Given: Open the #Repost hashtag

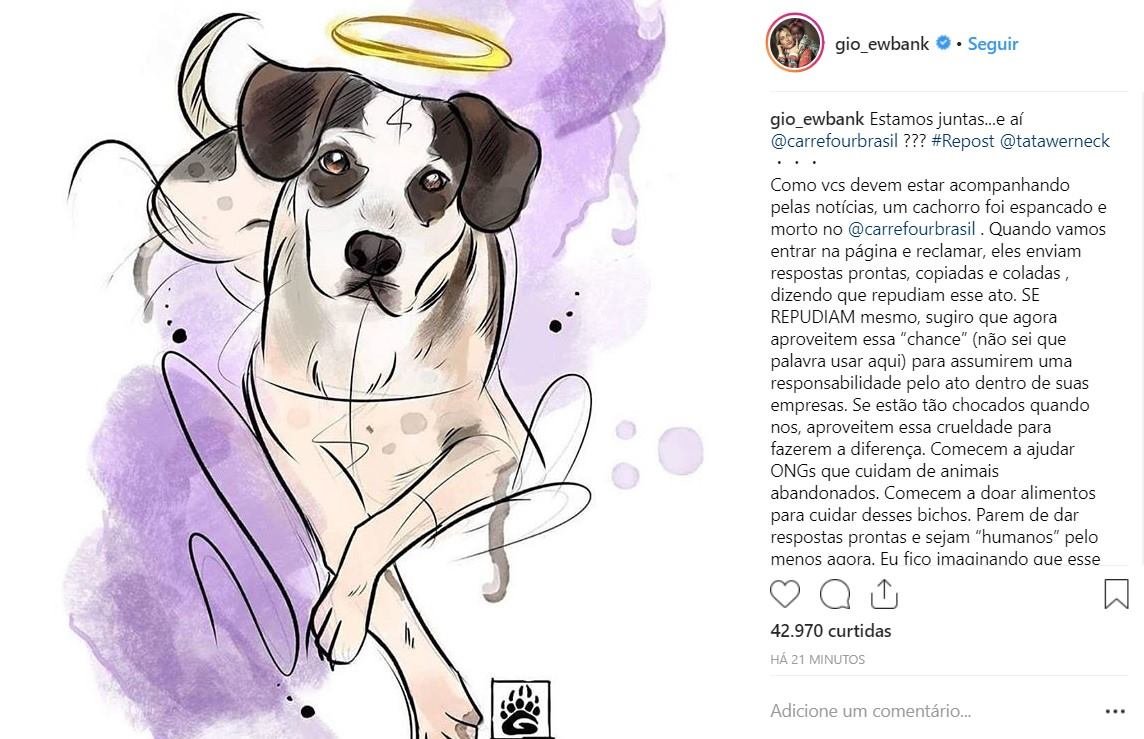Looking at the screenshot, I should (x=962, y=141).
